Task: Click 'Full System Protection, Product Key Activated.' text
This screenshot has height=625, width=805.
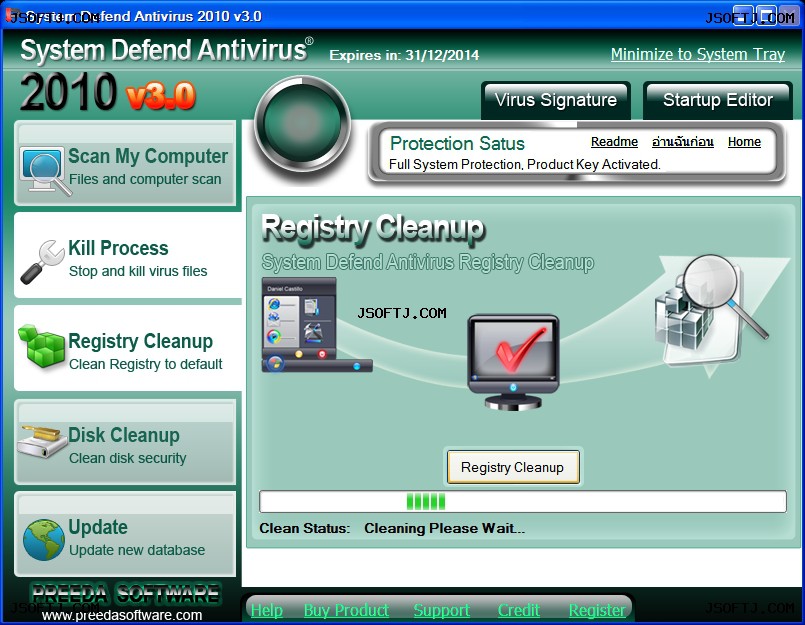Action: [x=525, y=164]
